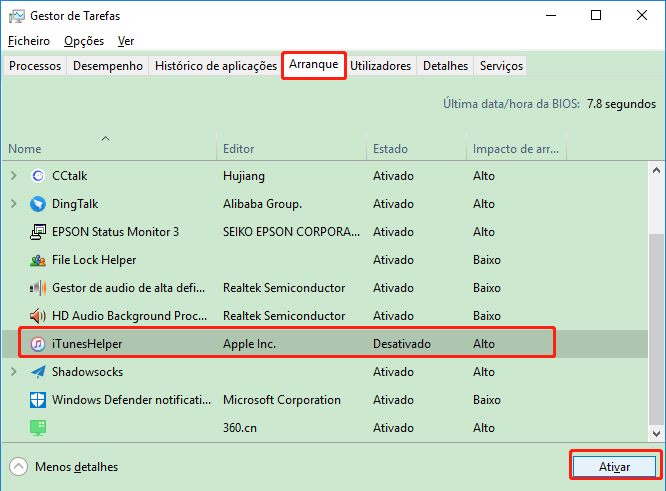The height and width of the screenshot is (491, 666).
Task: Select the DingTalk row name
Action: (75, 204)
